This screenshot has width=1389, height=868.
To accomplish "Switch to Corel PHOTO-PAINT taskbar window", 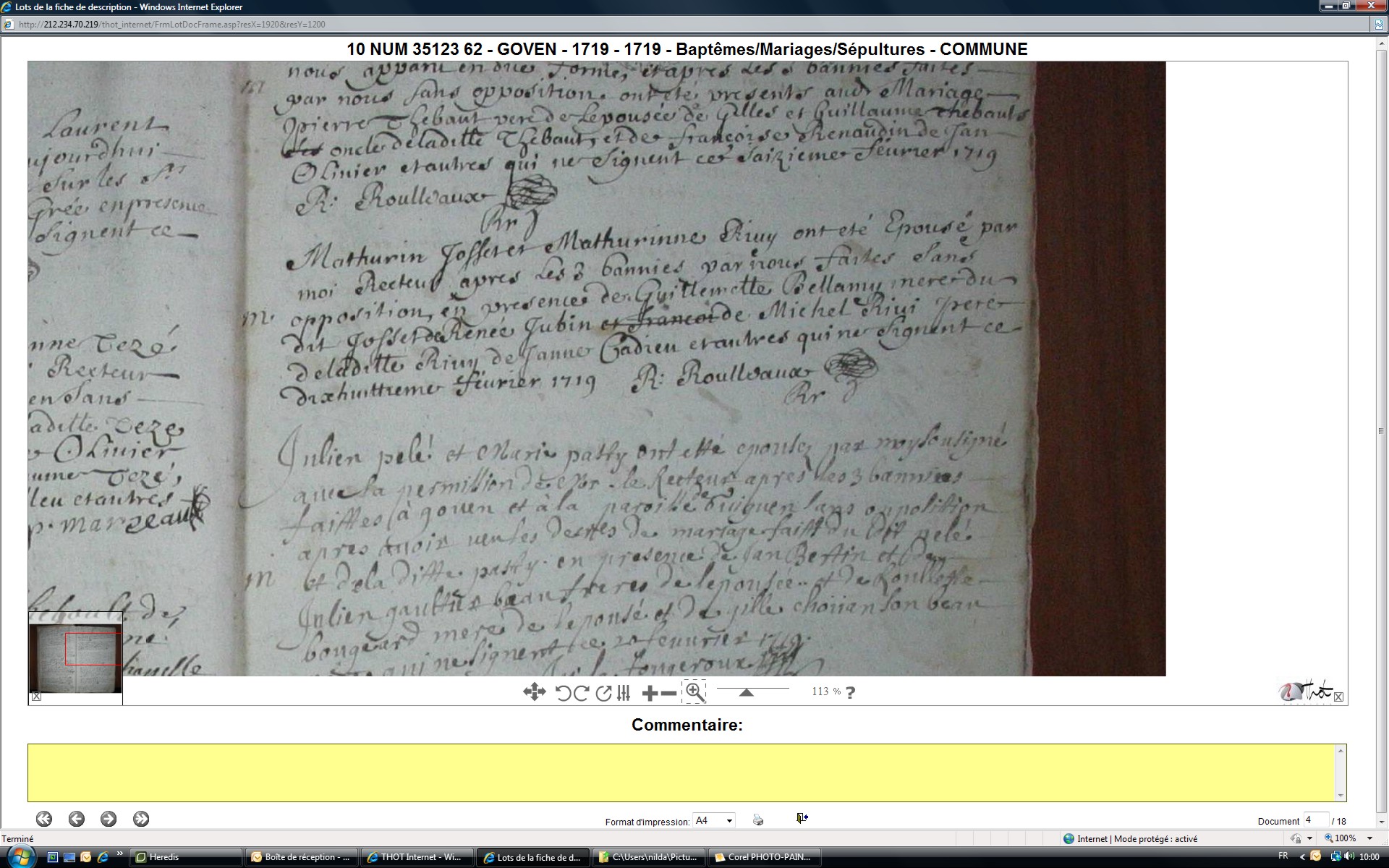I will [764, 857].
